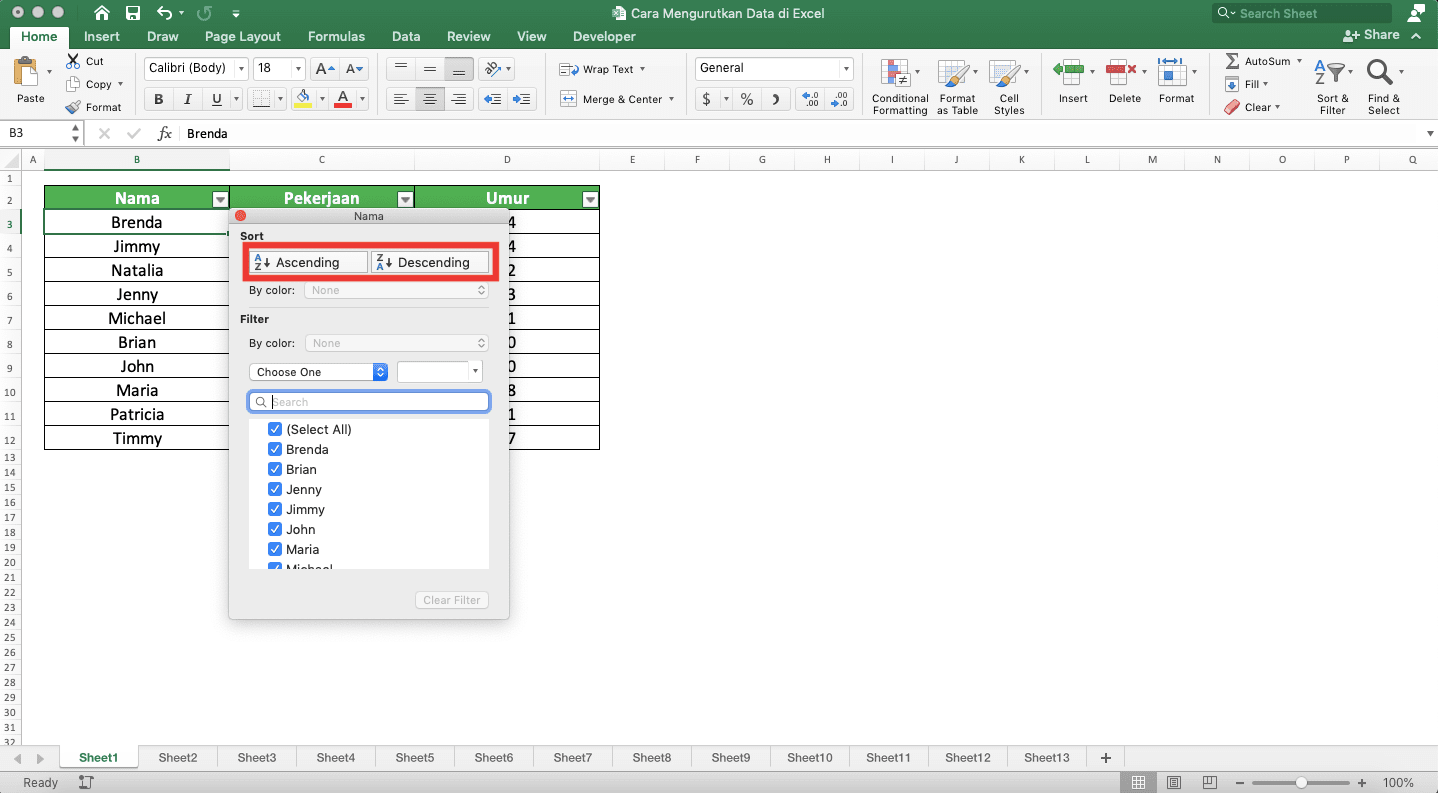The width and height of the screenshot is (1438, 793).
Task: Apply the yellow fill color
Action: click(x=302, y=99)
